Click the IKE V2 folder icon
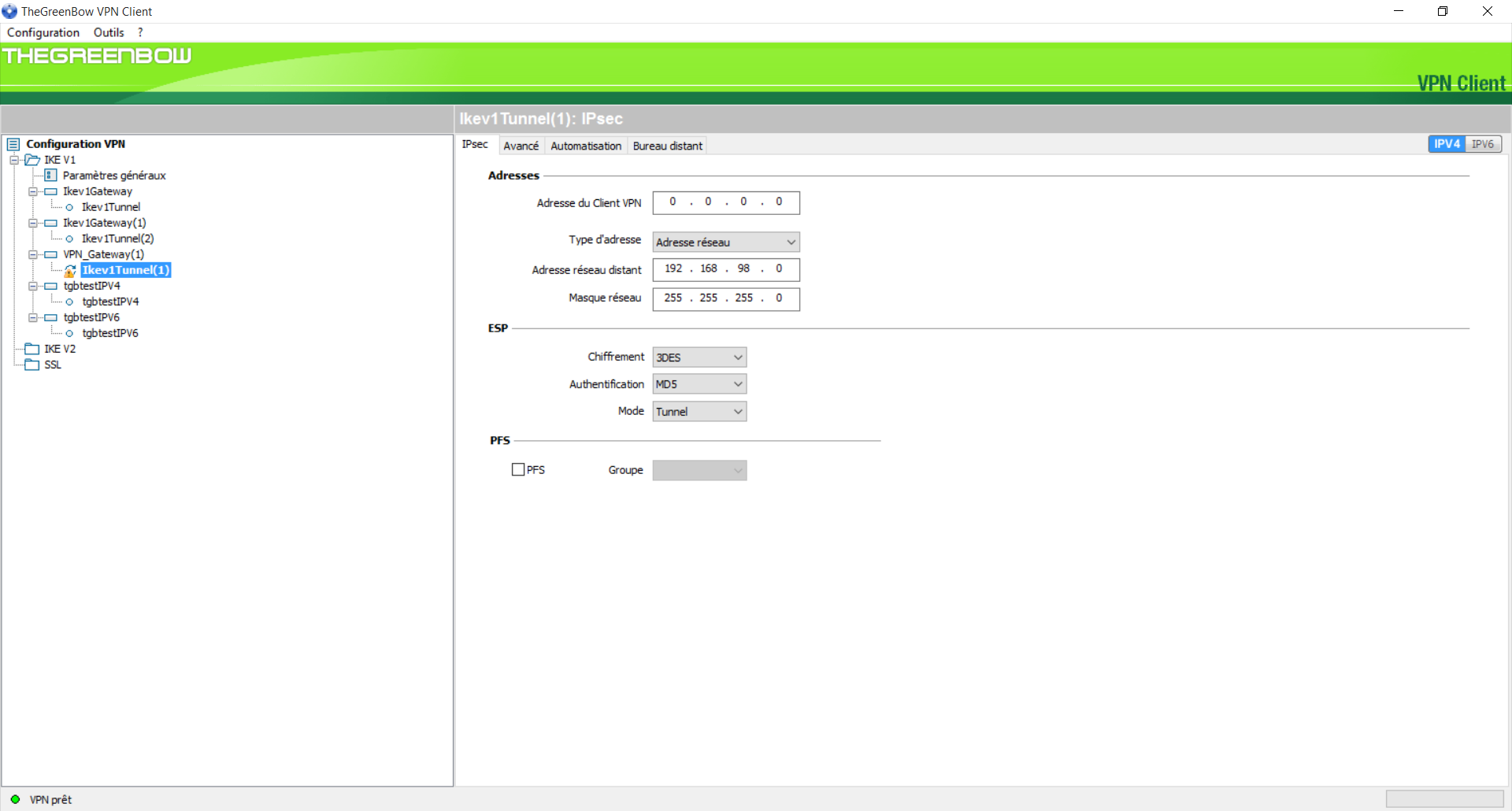Screen dimensions: 1512x811 coord(32,349)
